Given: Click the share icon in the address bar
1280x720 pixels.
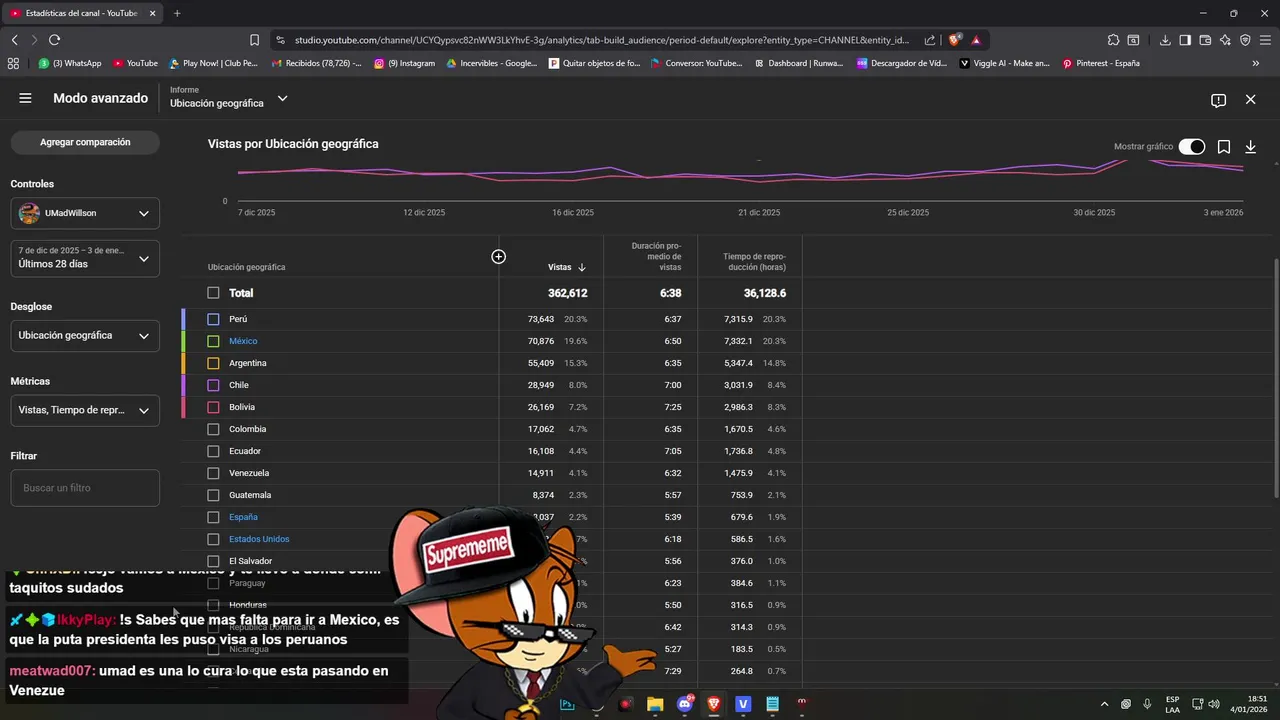Looking at the screenshot, I should [930, 40].
